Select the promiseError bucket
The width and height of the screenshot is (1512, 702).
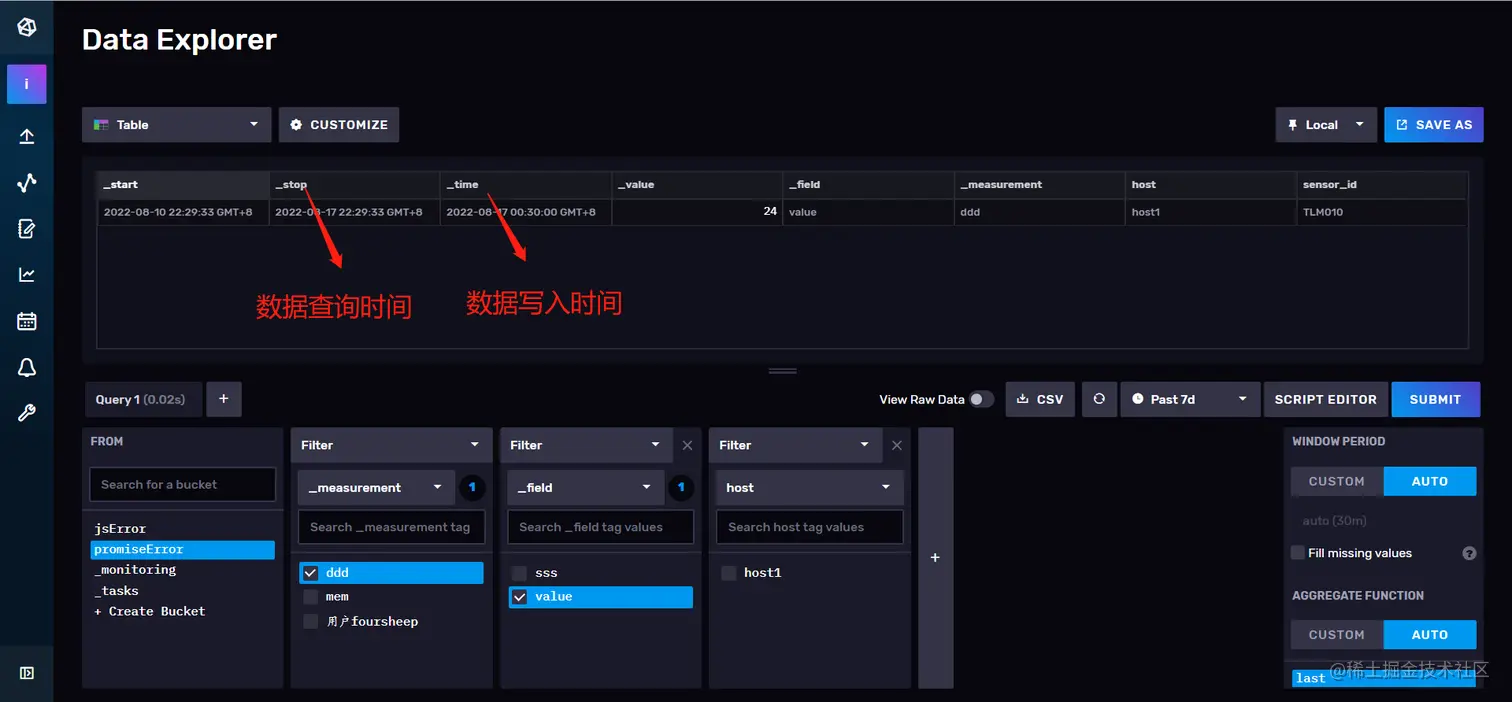tap(183, 549)
